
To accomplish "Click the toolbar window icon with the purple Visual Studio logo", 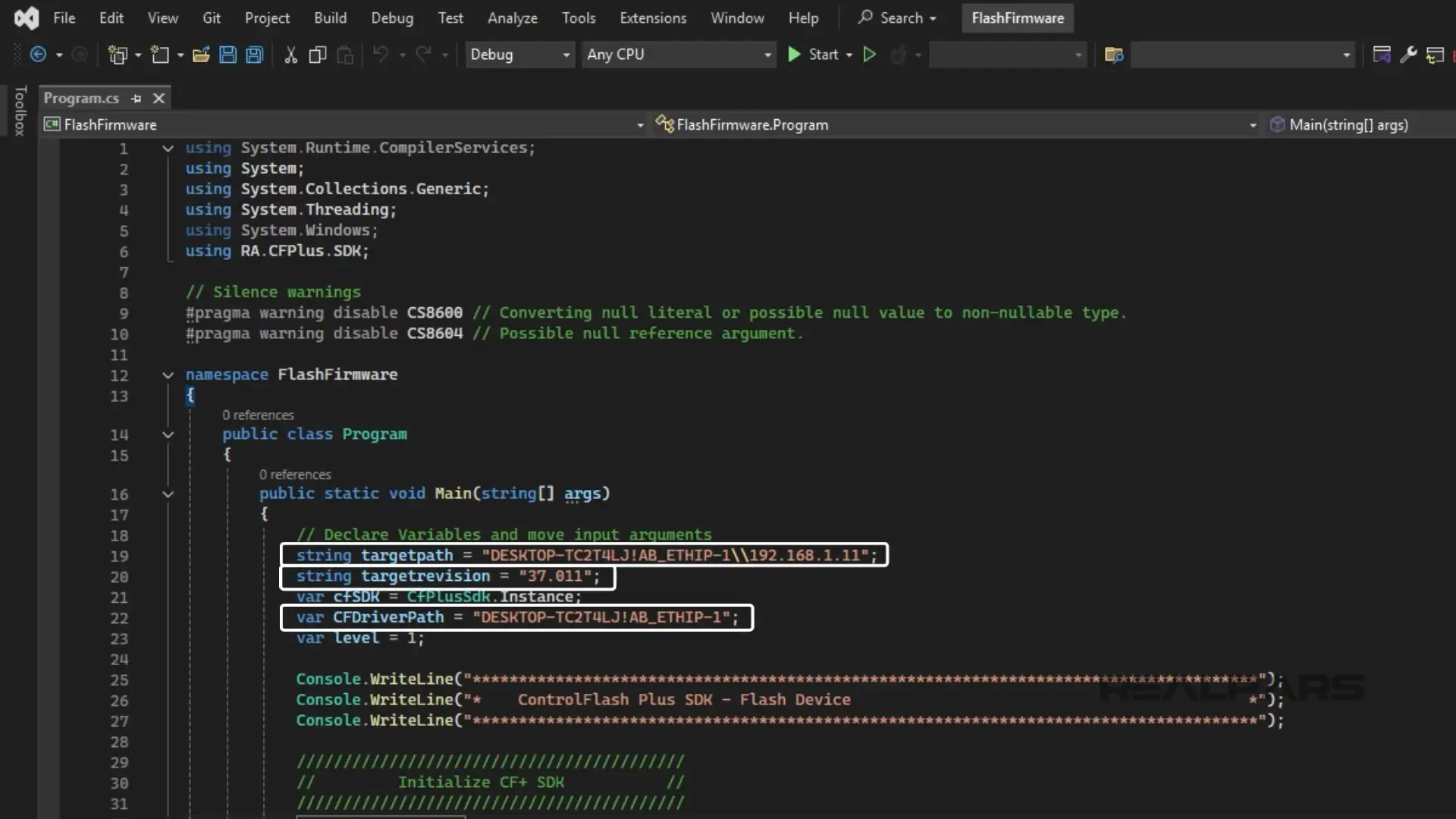I will click(1382, 55).
